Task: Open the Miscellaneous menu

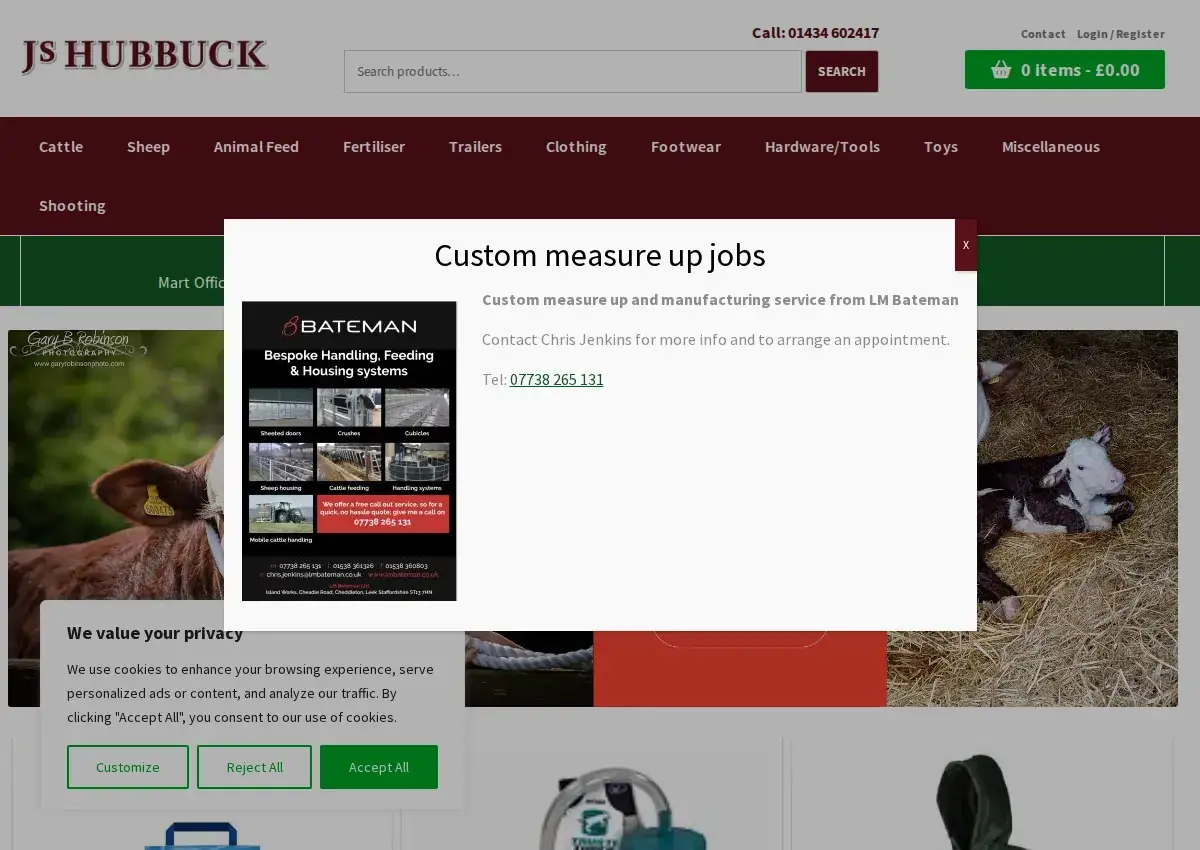Action: click(x=1051, y=147)
